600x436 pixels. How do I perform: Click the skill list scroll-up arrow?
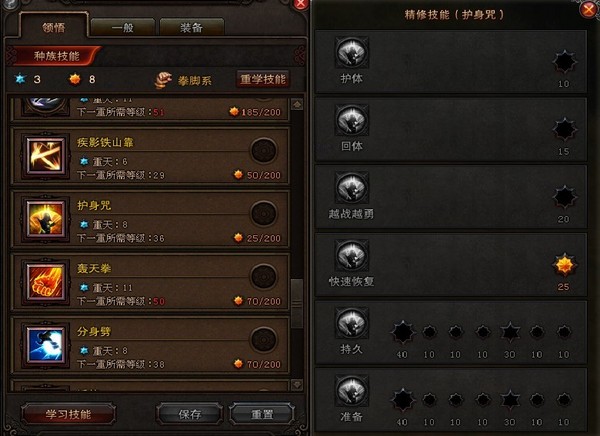(x=297, y=104)
